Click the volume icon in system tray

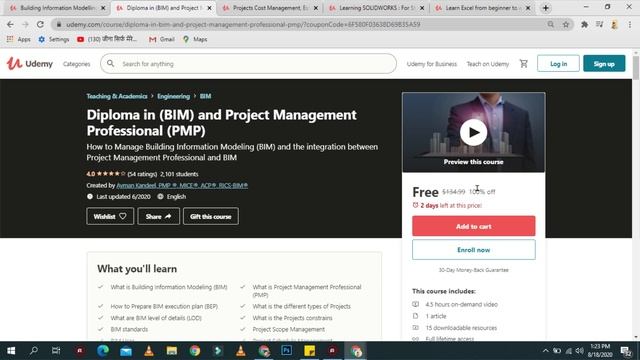coord(580,351)
